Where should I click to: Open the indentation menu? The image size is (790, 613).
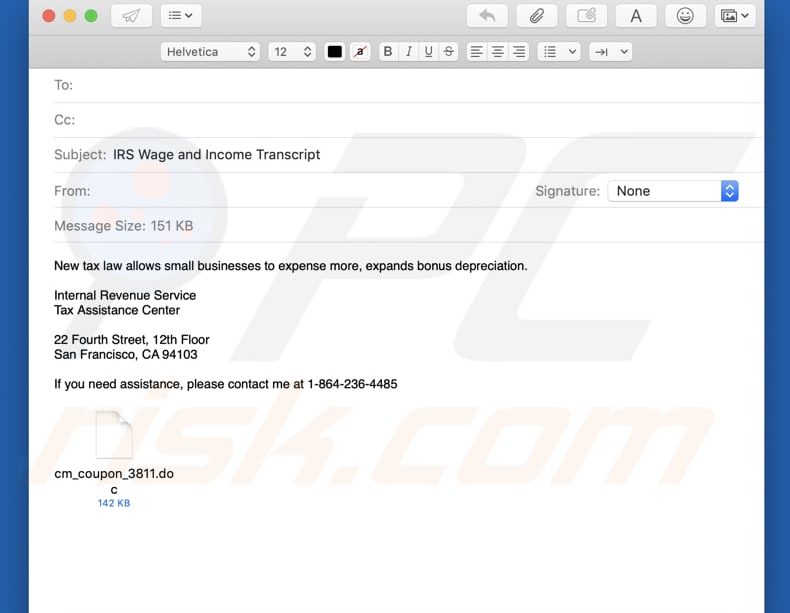click(610, 52)
